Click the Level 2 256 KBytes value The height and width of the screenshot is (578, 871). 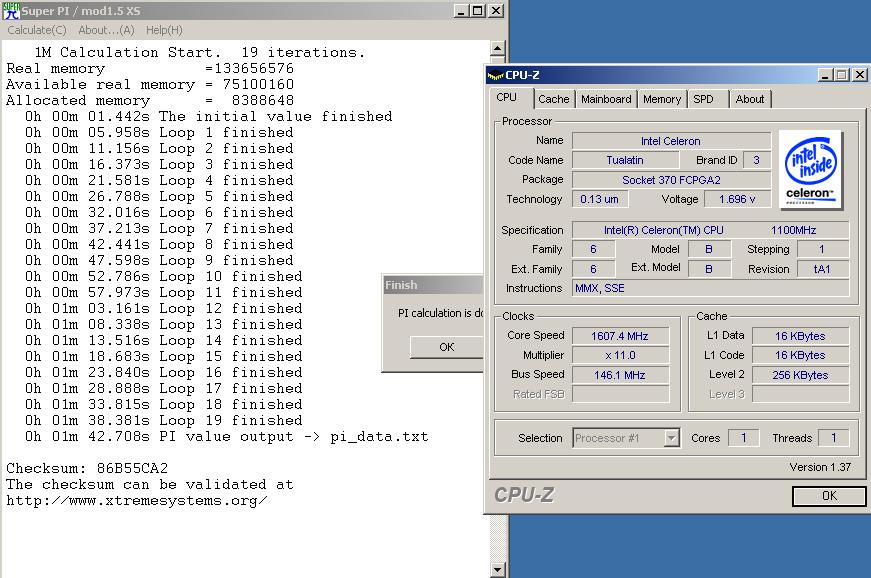pyautogui.click(x=800, y=375)
